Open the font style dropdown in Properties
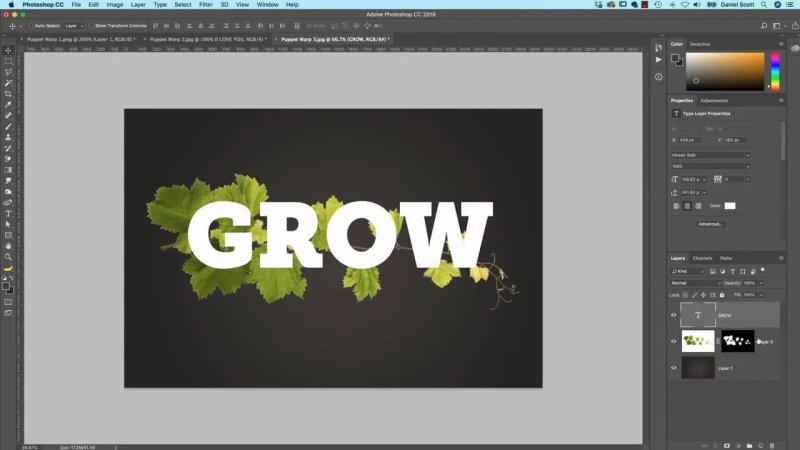 pos(710,166)
